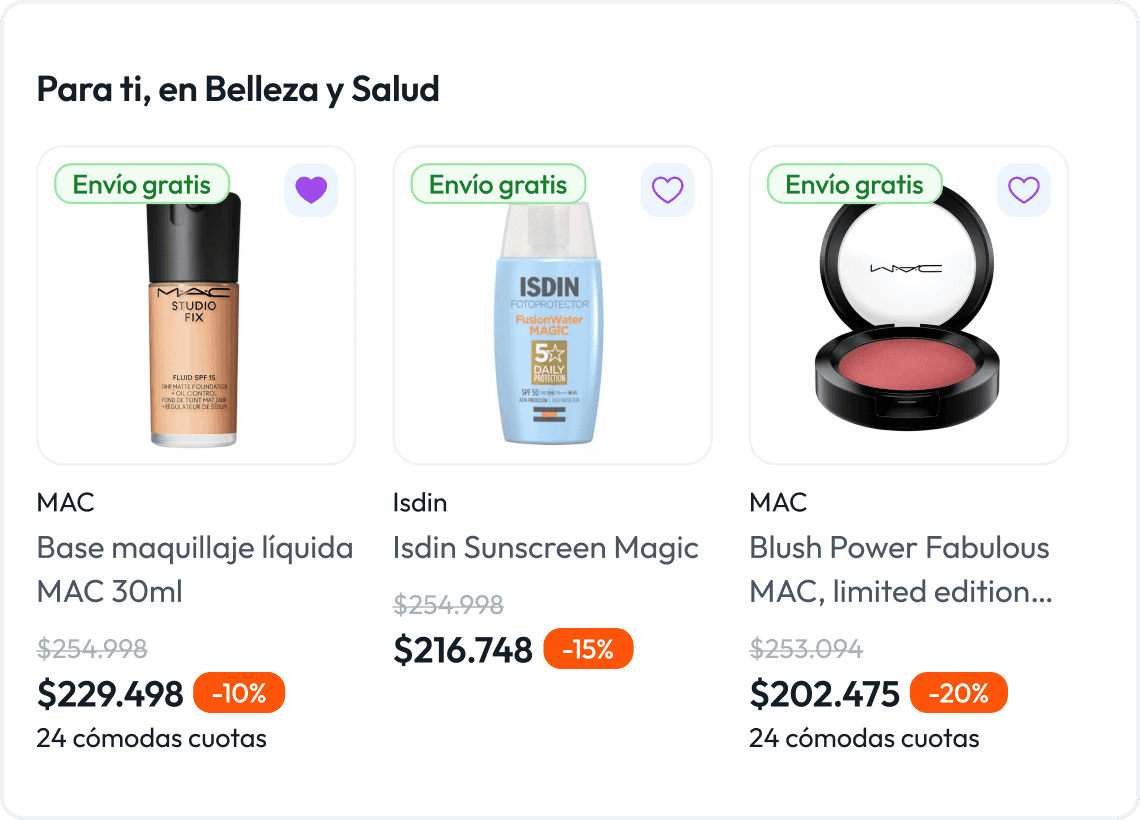Click the MAC Studio Fix product image
The width and height of the screenshot is (1140, 820).
[x=195, y=305]
